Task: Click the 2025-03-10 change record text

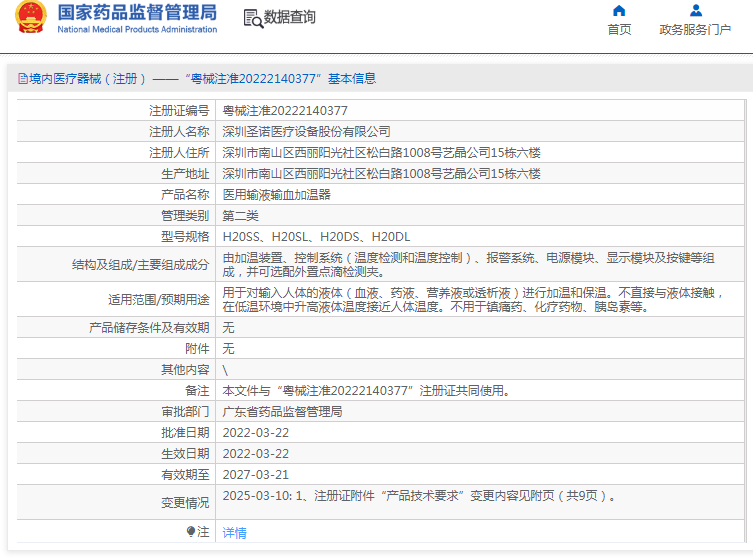Action: tap(419, 496)
